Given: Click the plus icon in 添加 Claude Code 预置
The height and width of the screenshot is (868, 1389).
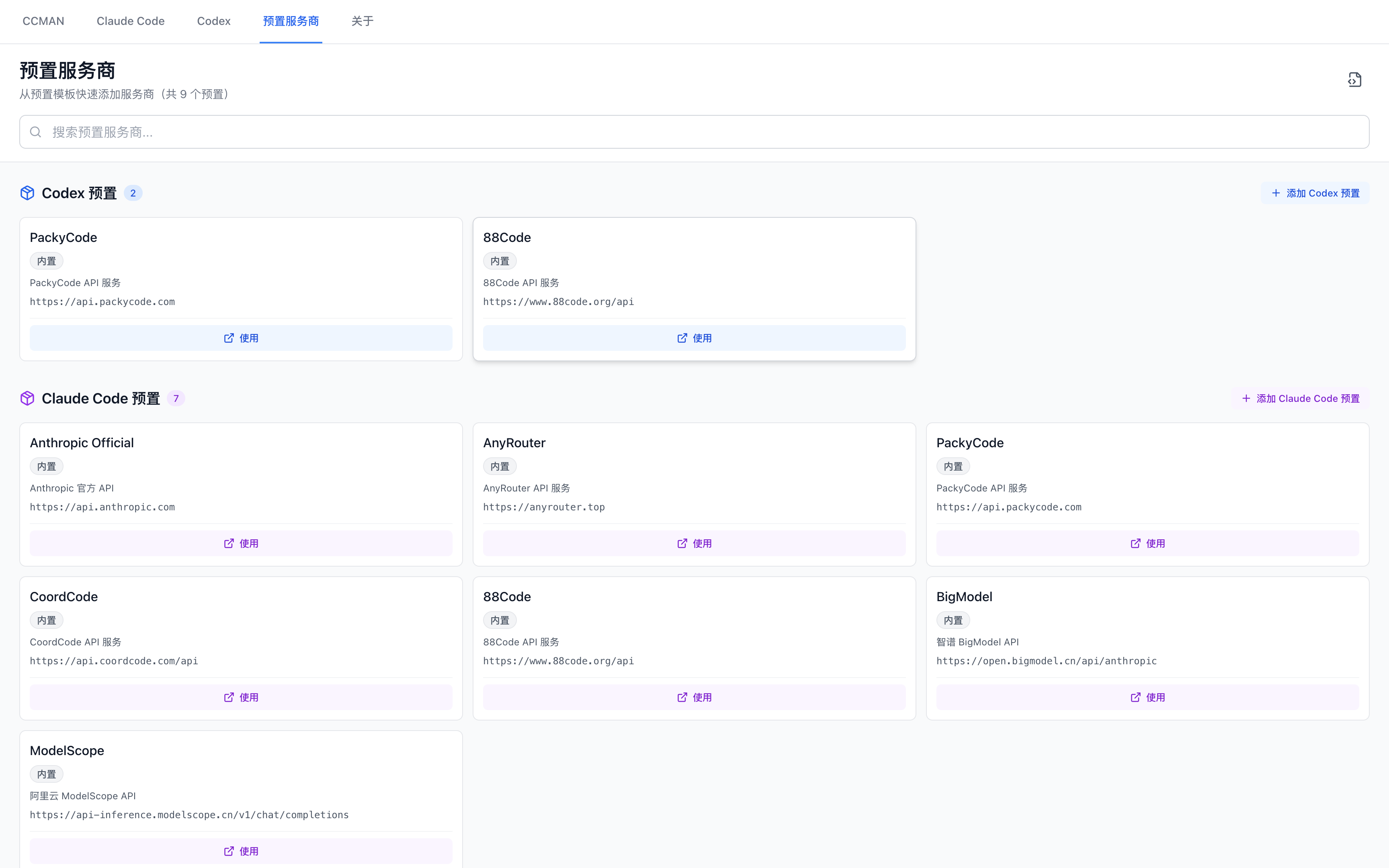Looking at the screenshot, I should 1246,398.
